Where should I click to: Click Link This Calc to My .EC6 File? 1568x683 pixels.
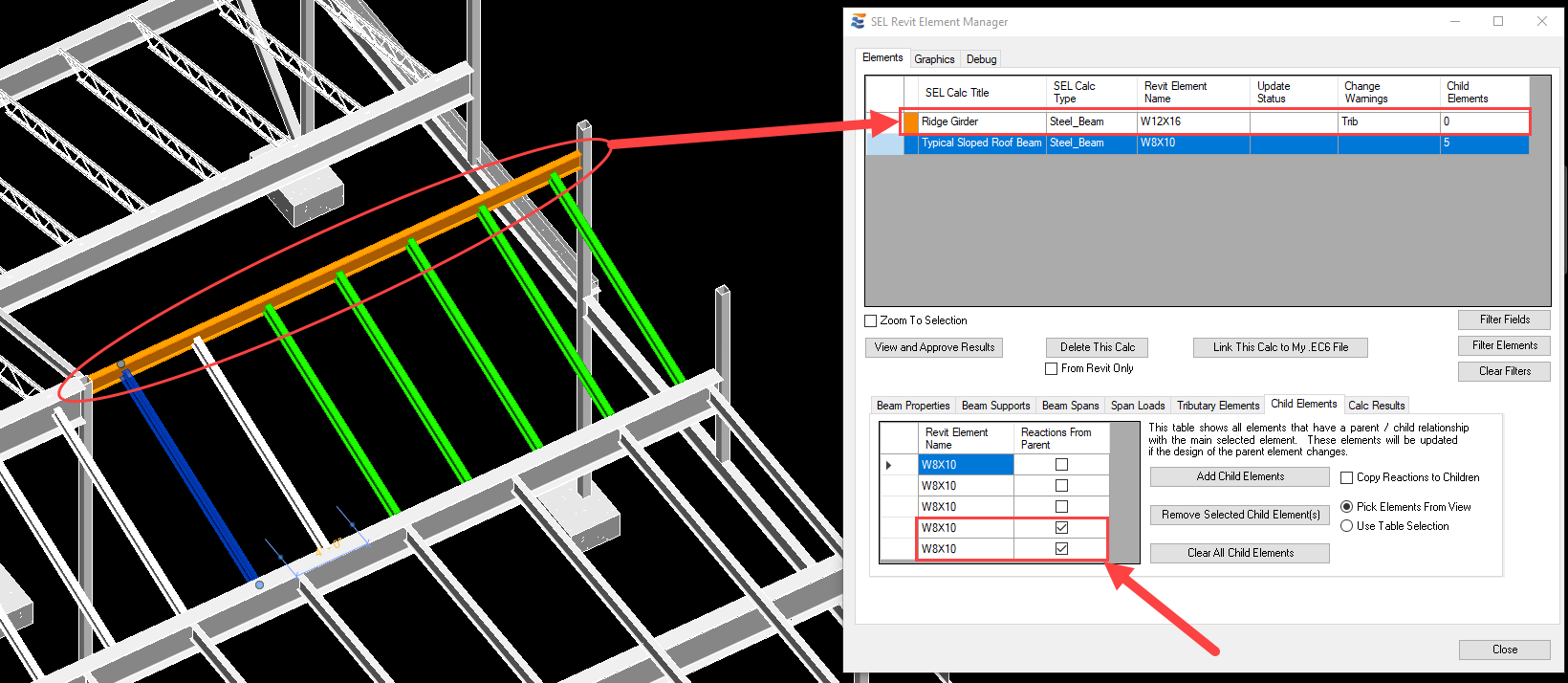click(1280, 347)
